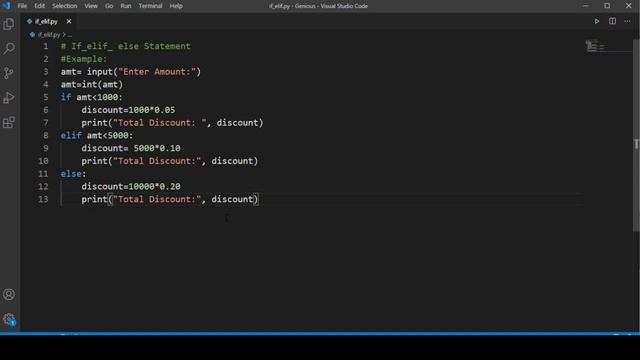Viewport: 640px width, 360px height.
Task: Click the 'elif amt<5000:' statement
Action: pos(97,136)
